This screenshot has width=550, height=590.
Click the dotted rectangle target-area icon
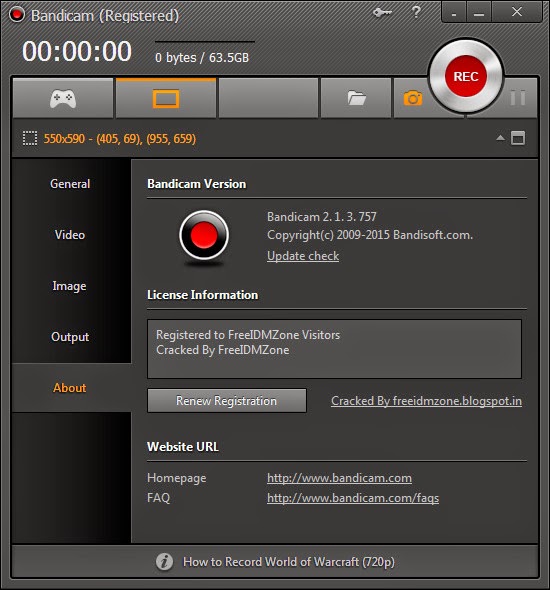click(x=30, y=138)
